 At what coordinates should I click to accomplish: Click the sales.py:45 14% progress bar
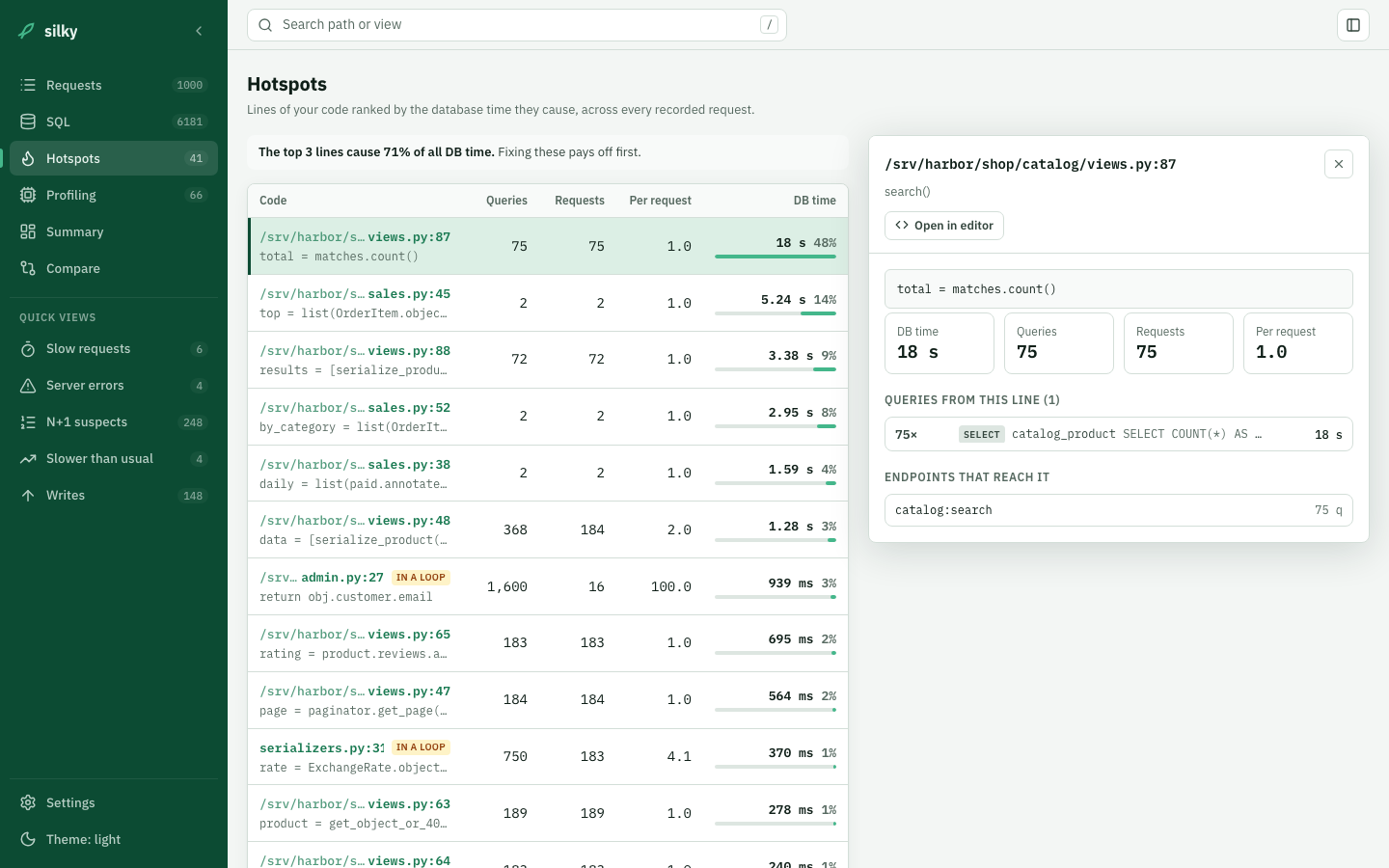click(x=776, y=313)
